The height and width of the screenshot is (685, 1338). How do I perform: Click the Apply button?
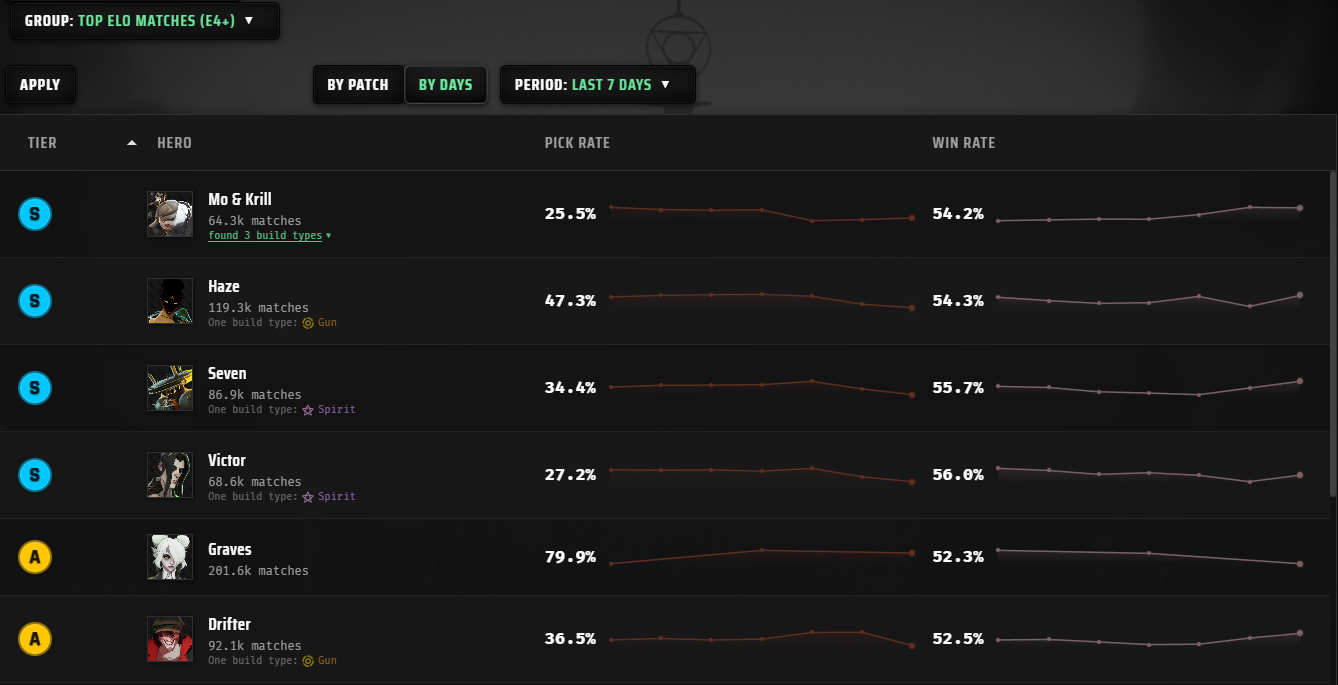[40, 85]
